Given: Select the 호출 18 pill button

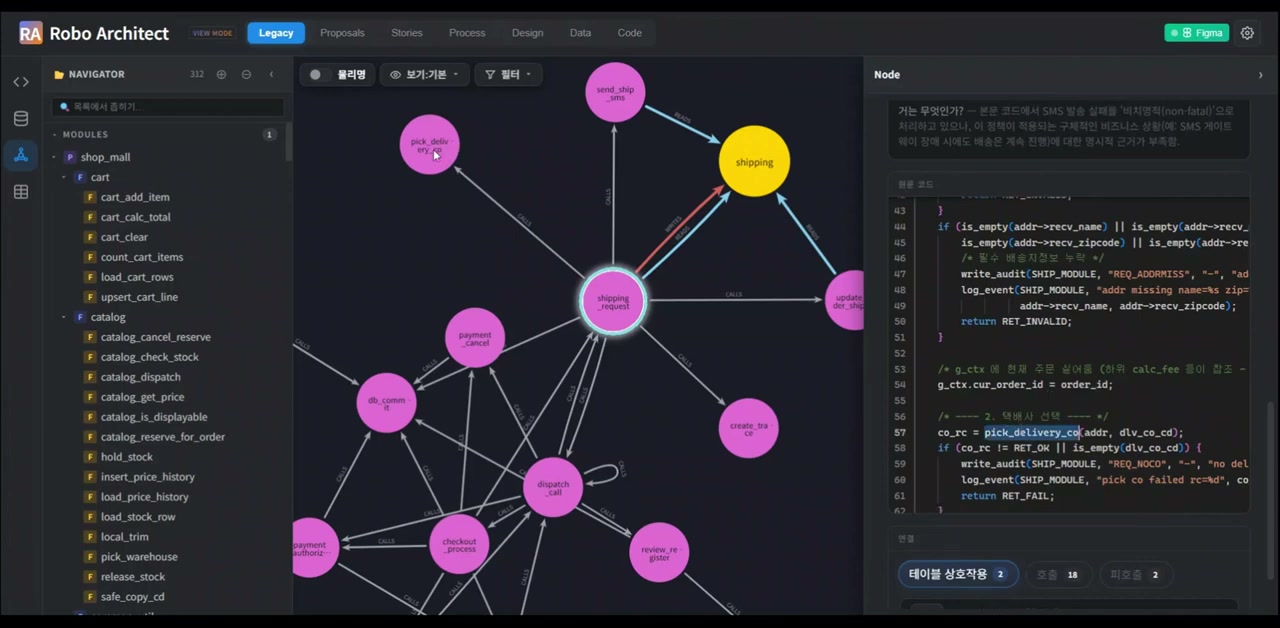Looking at the screenshot, I should point(1056,575).
